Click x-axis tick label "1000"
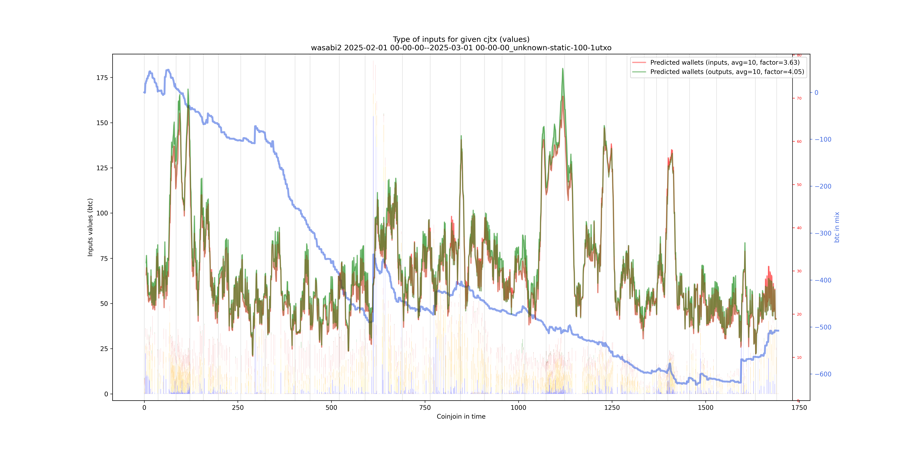Screen dimensions: 900x450 (518, 407)
